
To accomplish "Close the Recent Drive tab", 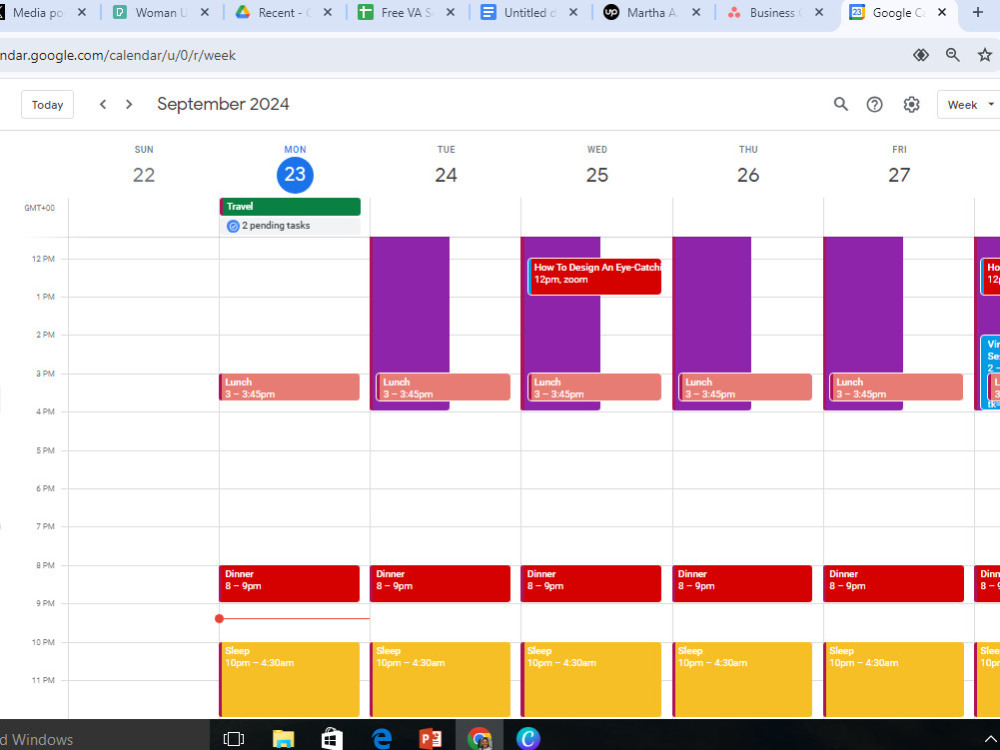I will click(327, 12).
